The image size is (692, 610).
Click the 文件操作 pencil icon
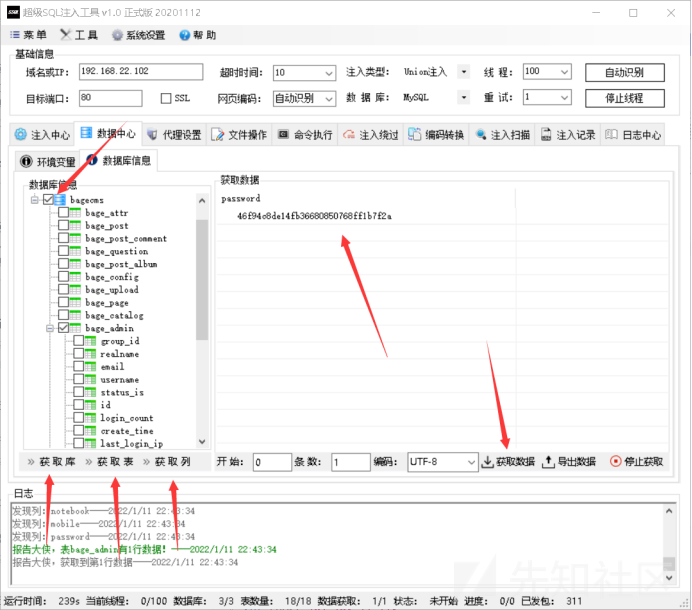(217, 134)
